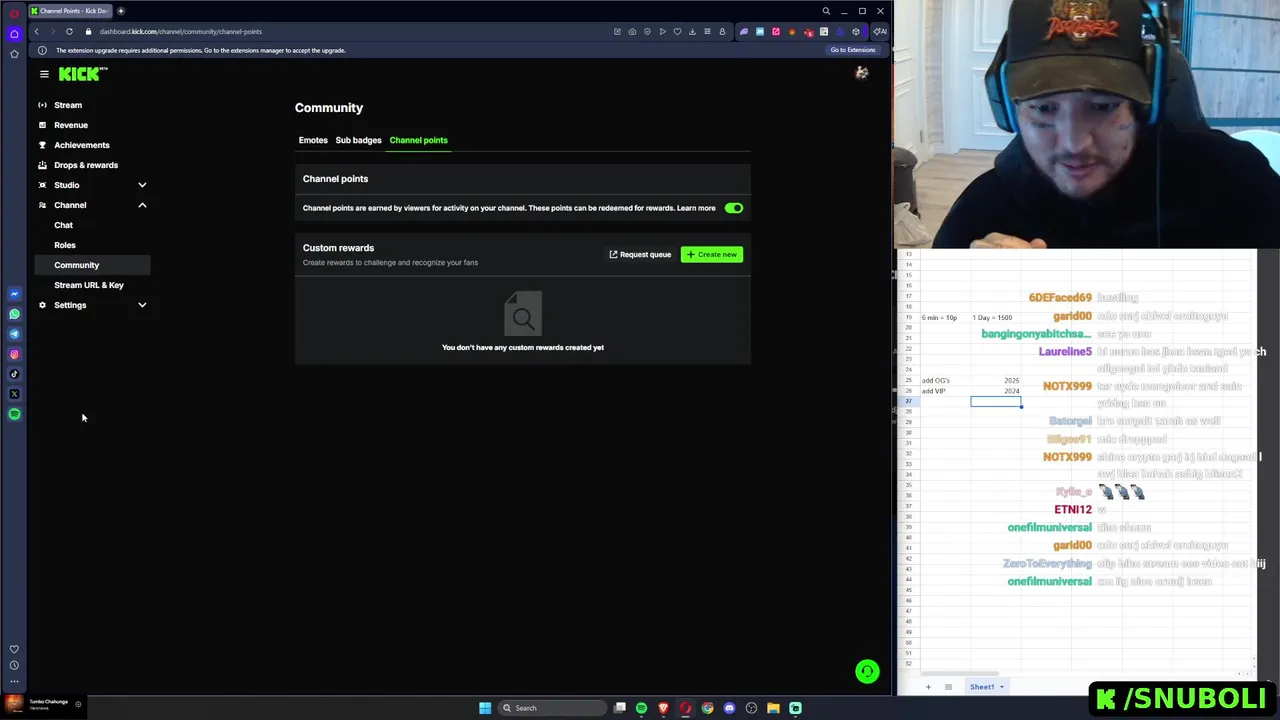Open the Messenger icon in Opera sidebar

(14, 294)
